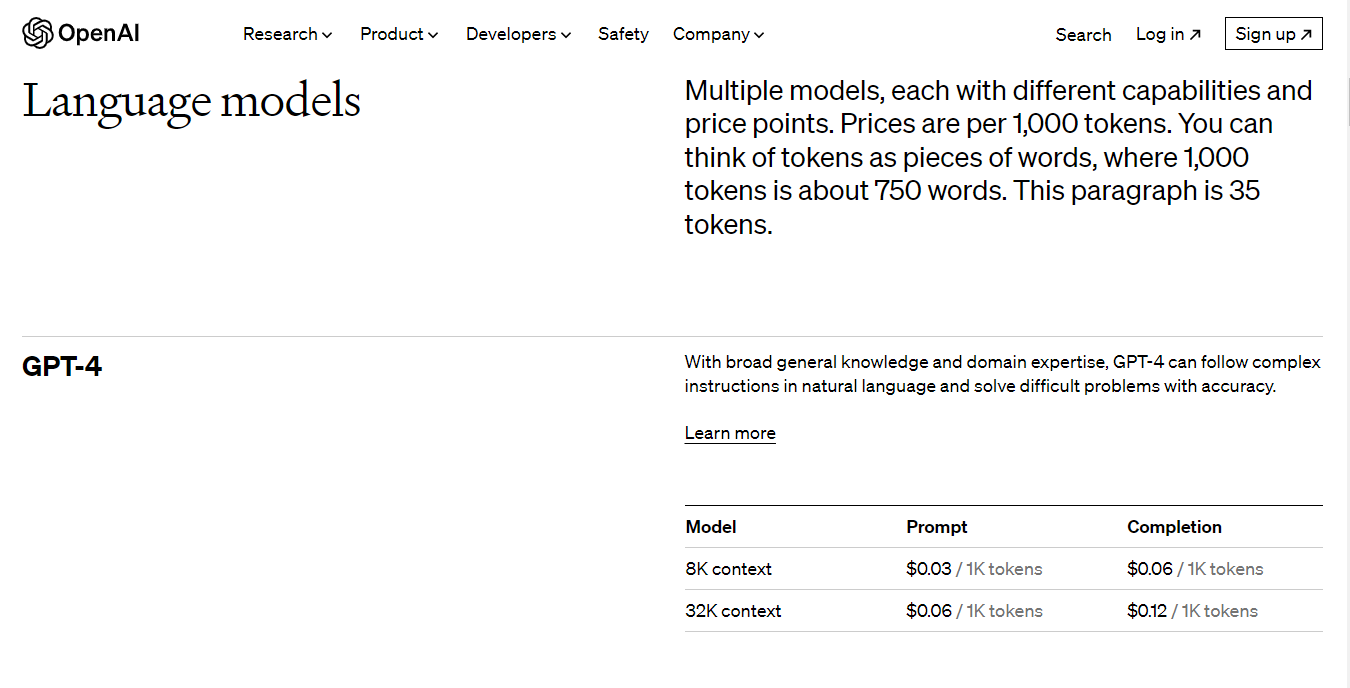Click the arrow icon beside Log in
Viewport: 1350px width, 688px height.
(x=1195, y=34)
